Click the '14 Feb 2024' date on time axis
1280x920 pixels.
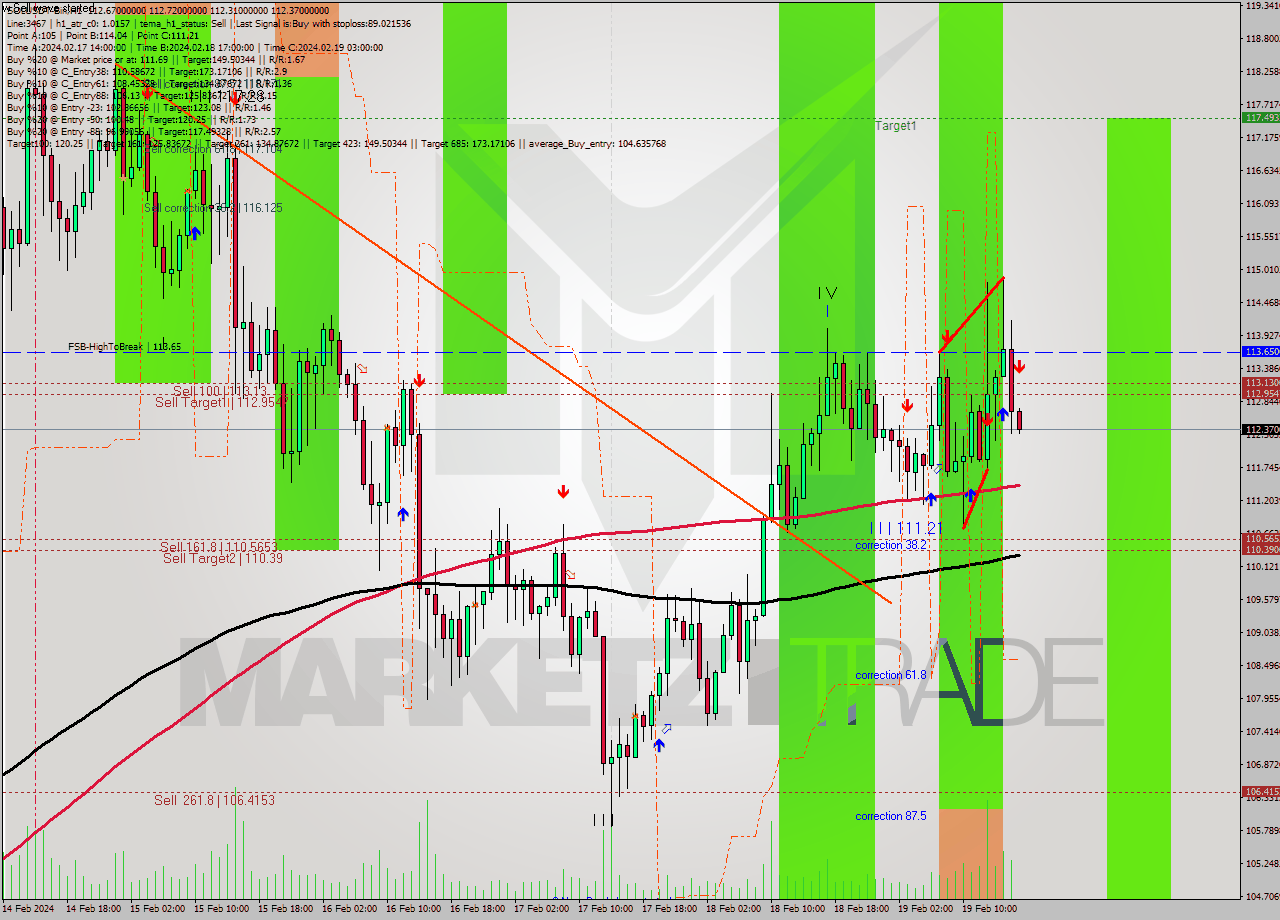click(29, 909)
